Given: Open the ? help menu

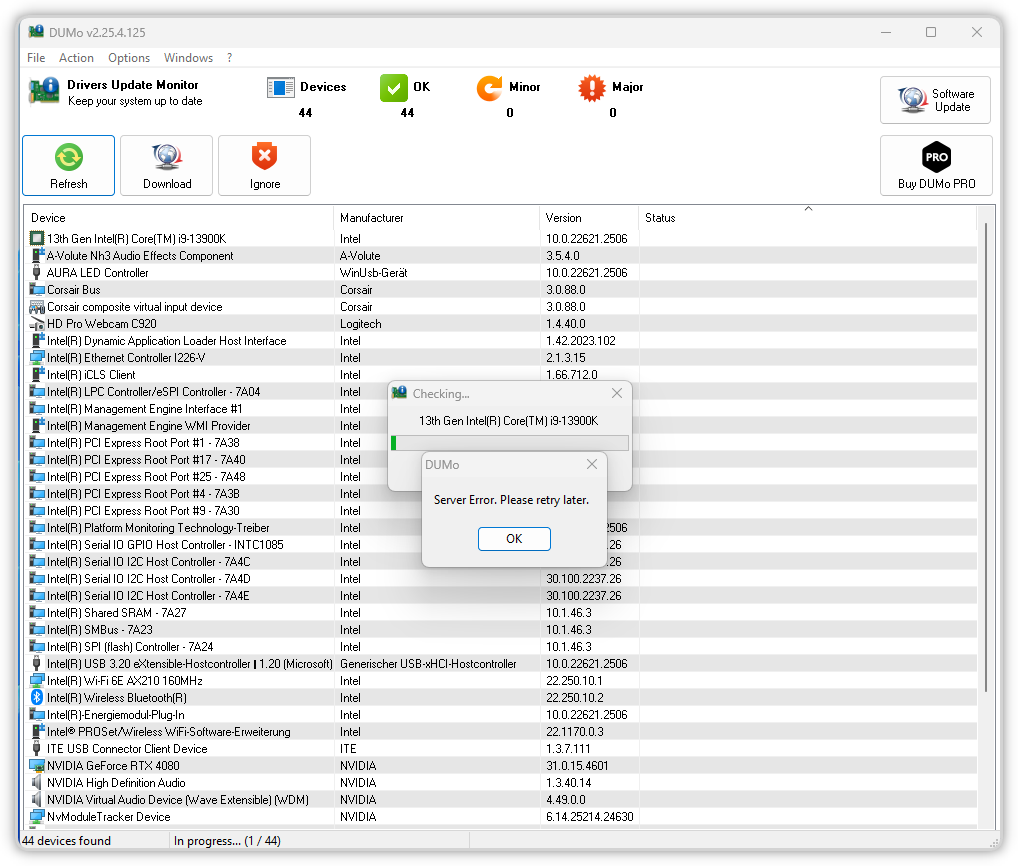Looking at the screenshot, I should (x=230, y=58).
